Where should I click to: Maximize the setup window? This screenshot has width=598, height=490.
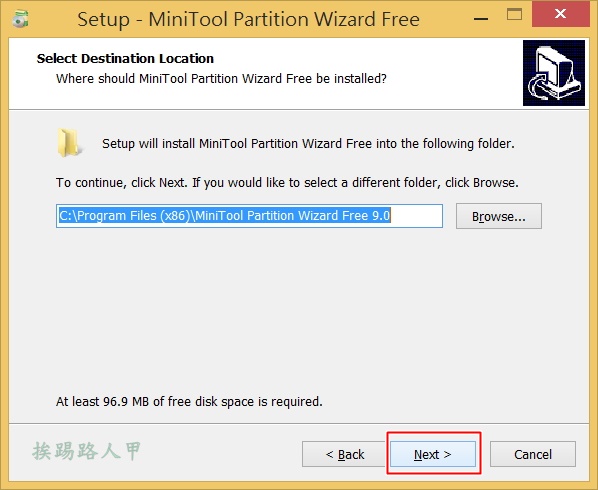(x=514, y=15)
